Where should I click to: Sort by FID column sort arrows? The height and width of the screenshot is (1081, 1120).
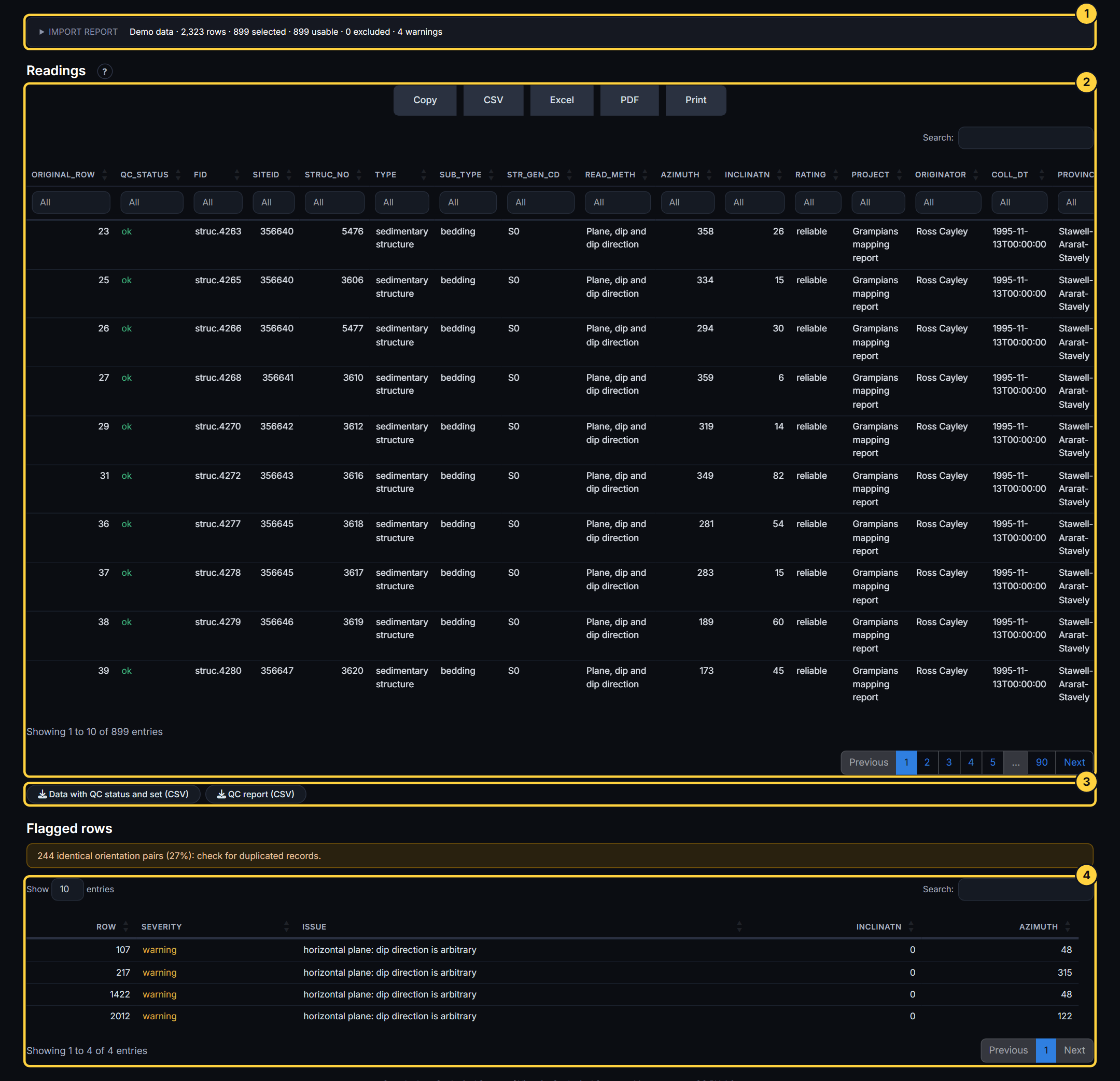coord(237,175)
